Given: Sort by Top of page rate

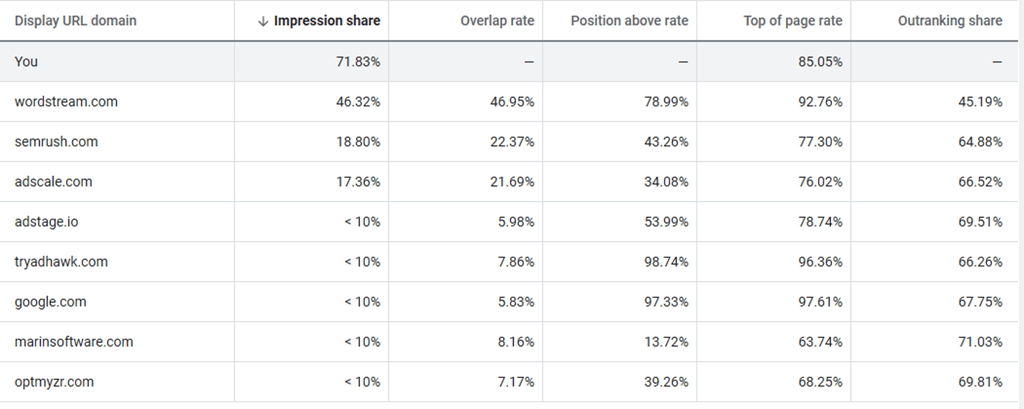Looking at the screenshot, I should tap(794, 21).
